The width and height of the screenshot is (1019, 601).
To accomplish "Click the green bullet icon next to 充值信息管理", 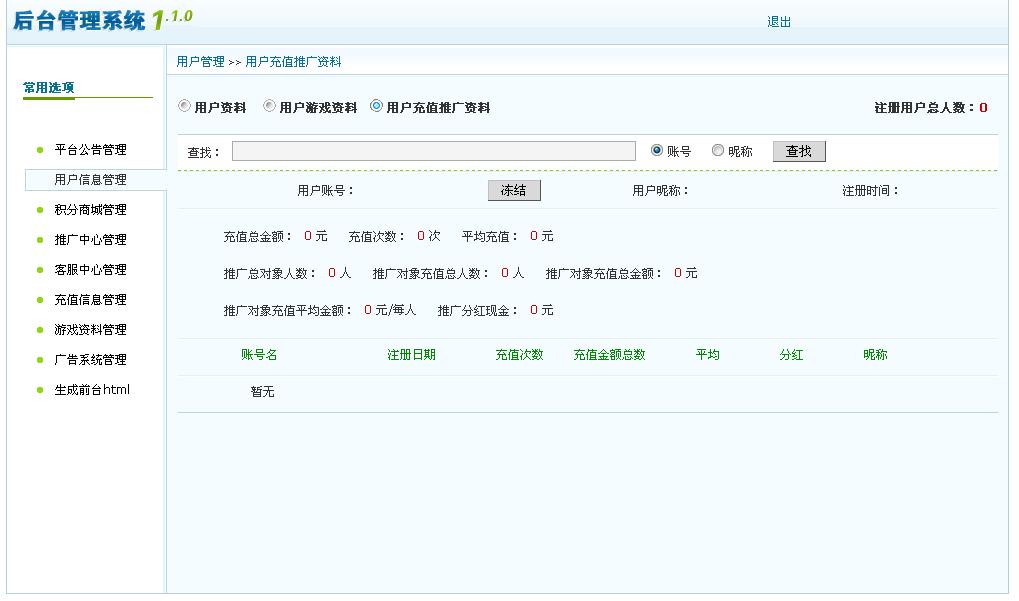I will (x=40, y=300).
